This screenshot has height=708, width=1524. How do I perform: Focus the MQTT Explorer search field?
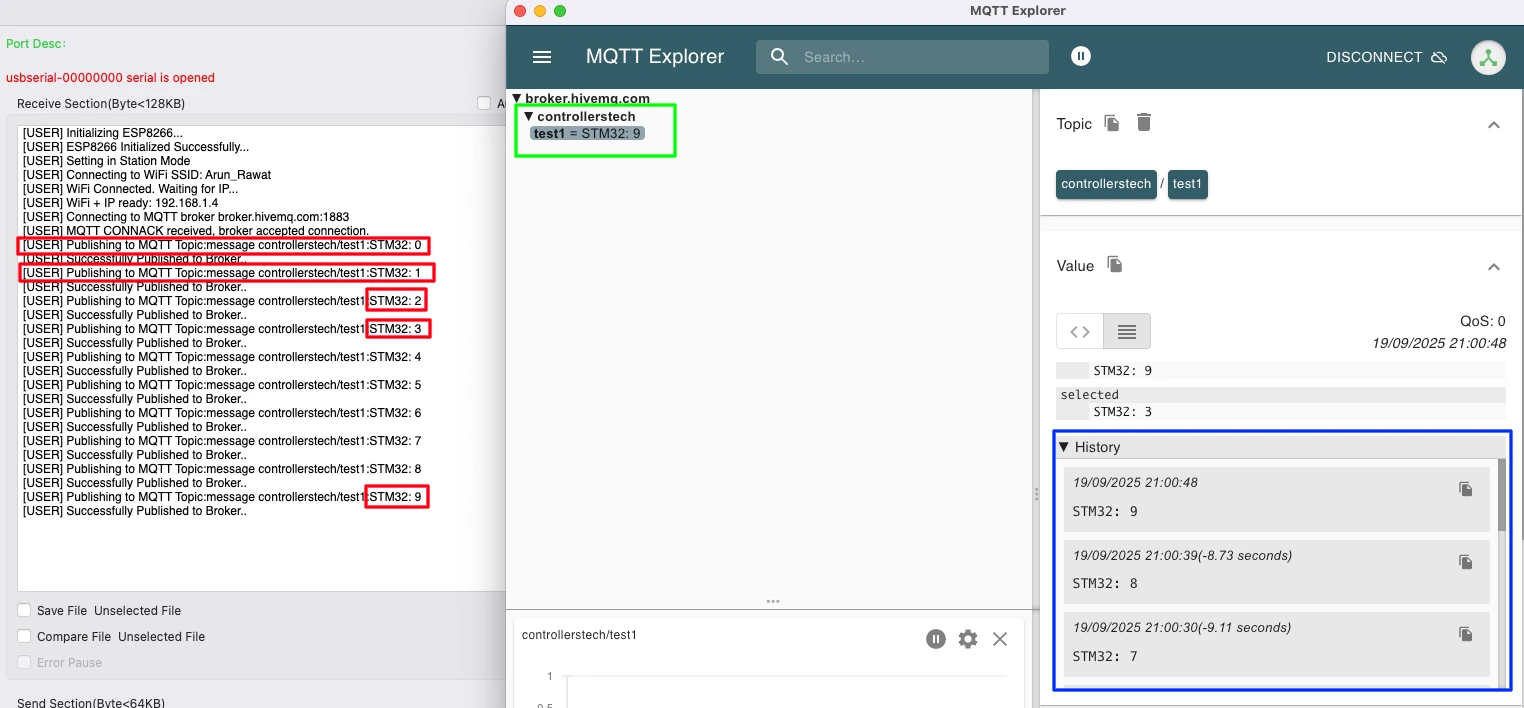click(902, 57)
